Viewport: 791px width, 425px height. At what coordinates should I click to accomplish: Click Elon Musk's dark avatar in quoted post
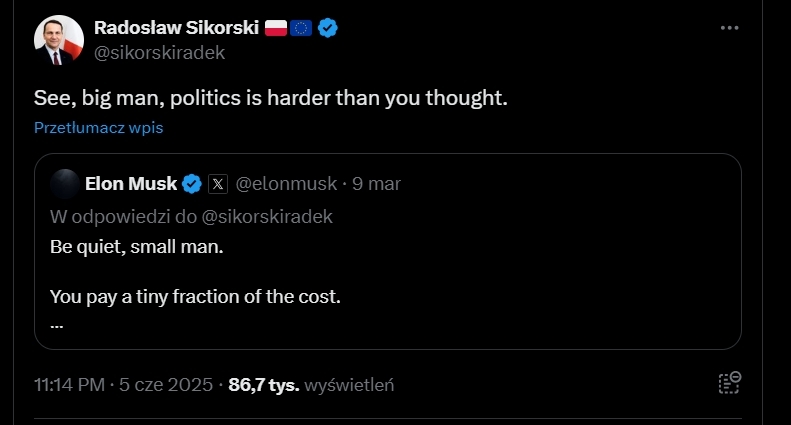(x=65, y=184)
